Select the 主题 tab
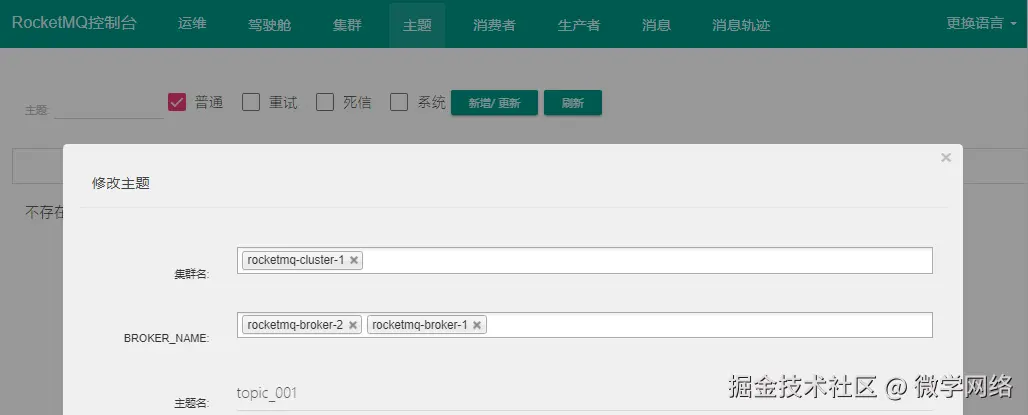 point(417,24)
